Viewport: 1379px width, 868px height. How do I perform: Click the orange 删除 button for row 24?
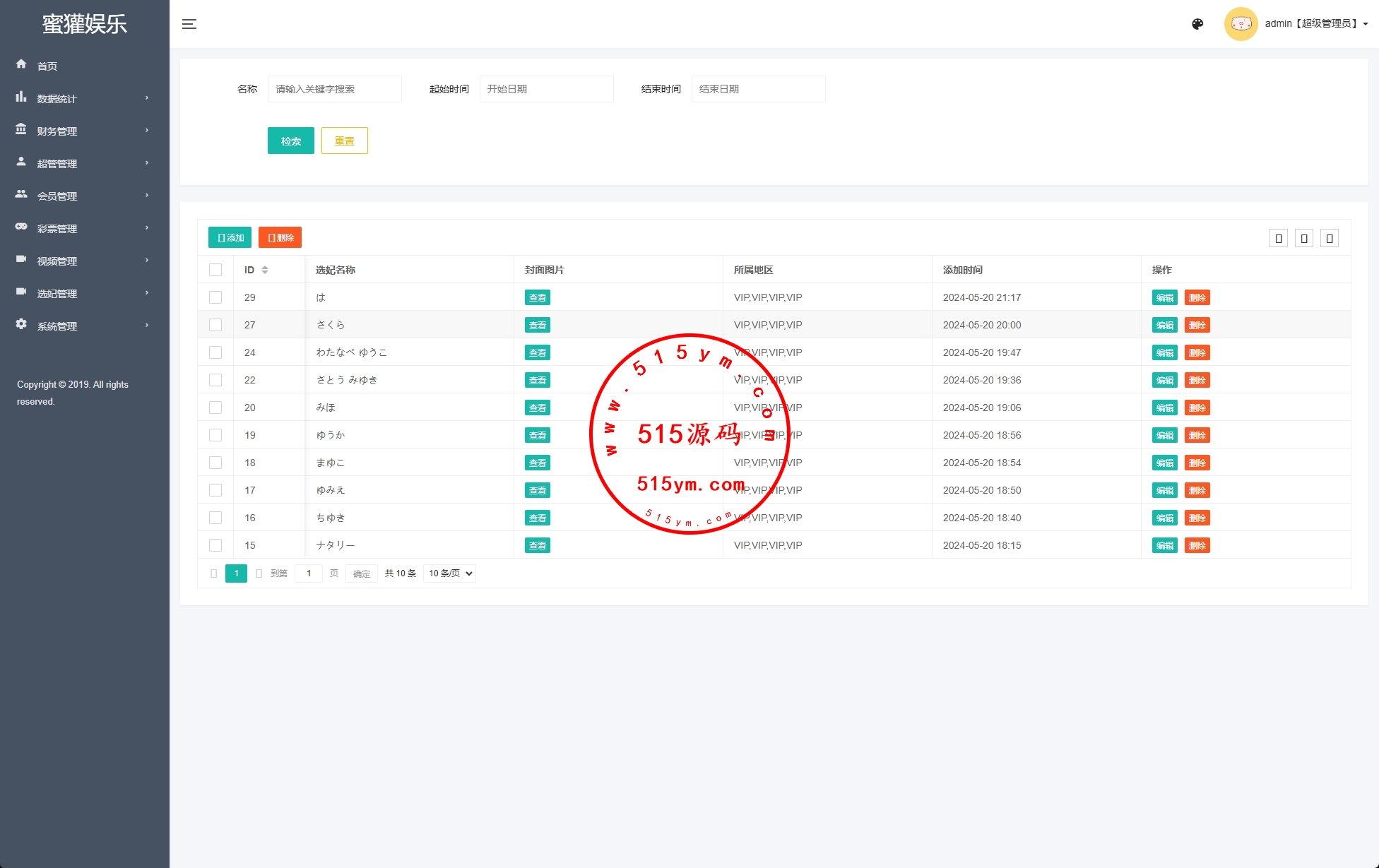pyautogui.click(x=1197, y=352)
